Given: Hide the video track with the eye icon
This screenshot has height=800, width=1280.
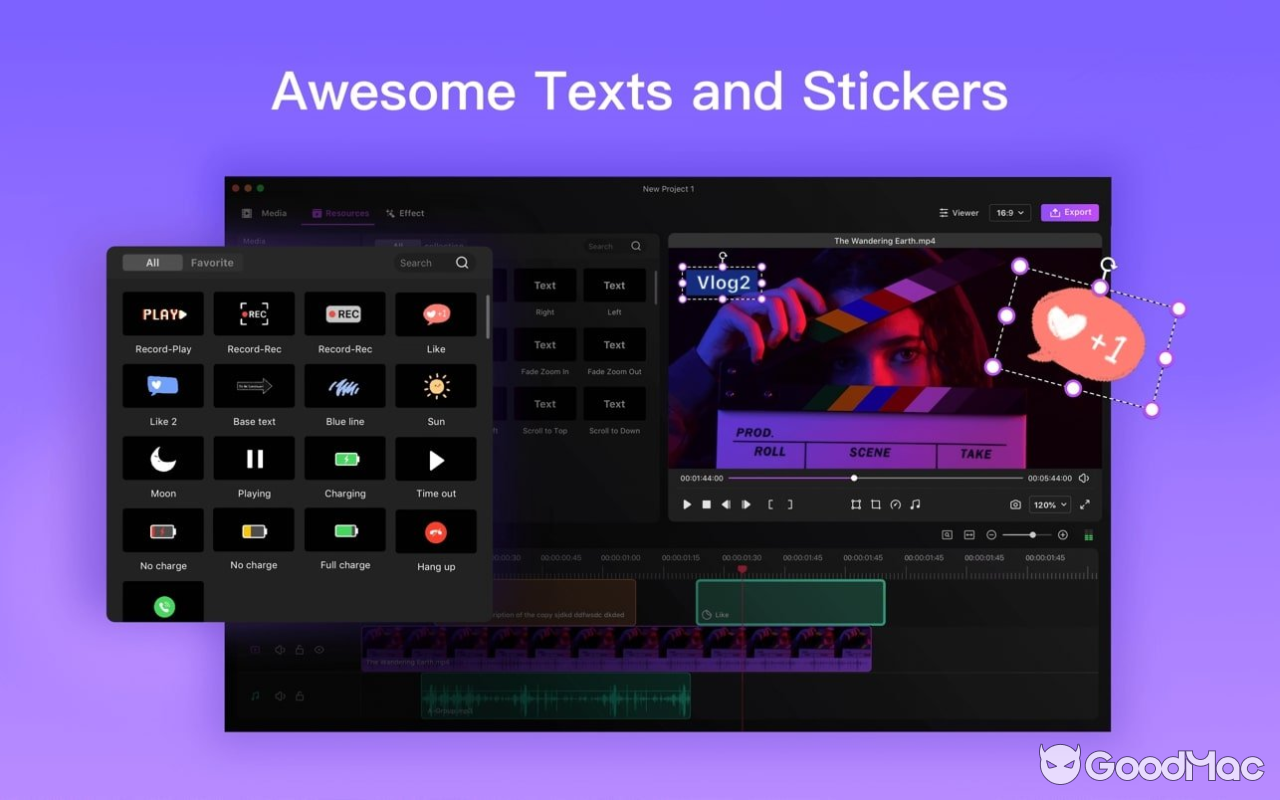Looking at the screenshot, I should [319, 650].
